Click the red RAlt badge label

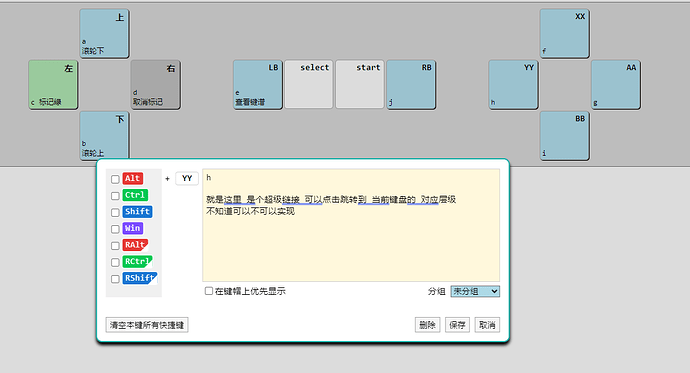(x=135, y=245)
